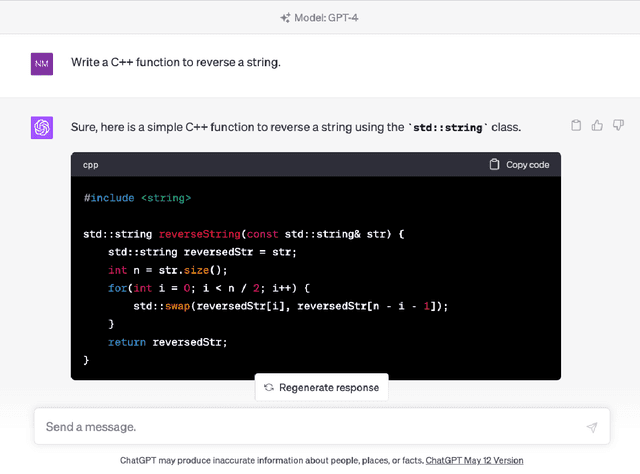Click the Model: GPT-4 header label
This screenshot has height=474, width=640.
pos(327,17)
